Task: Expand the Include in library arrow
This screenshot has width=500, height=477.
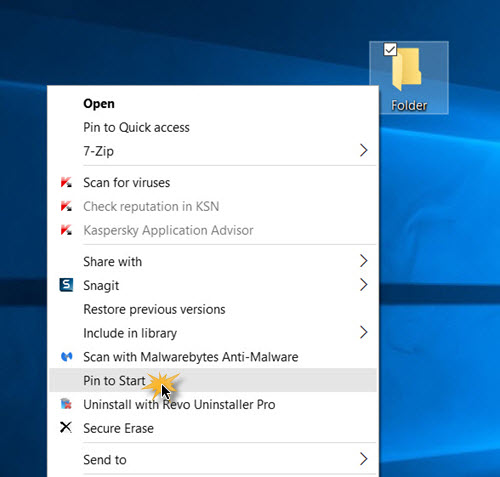Action: (364, 332)
